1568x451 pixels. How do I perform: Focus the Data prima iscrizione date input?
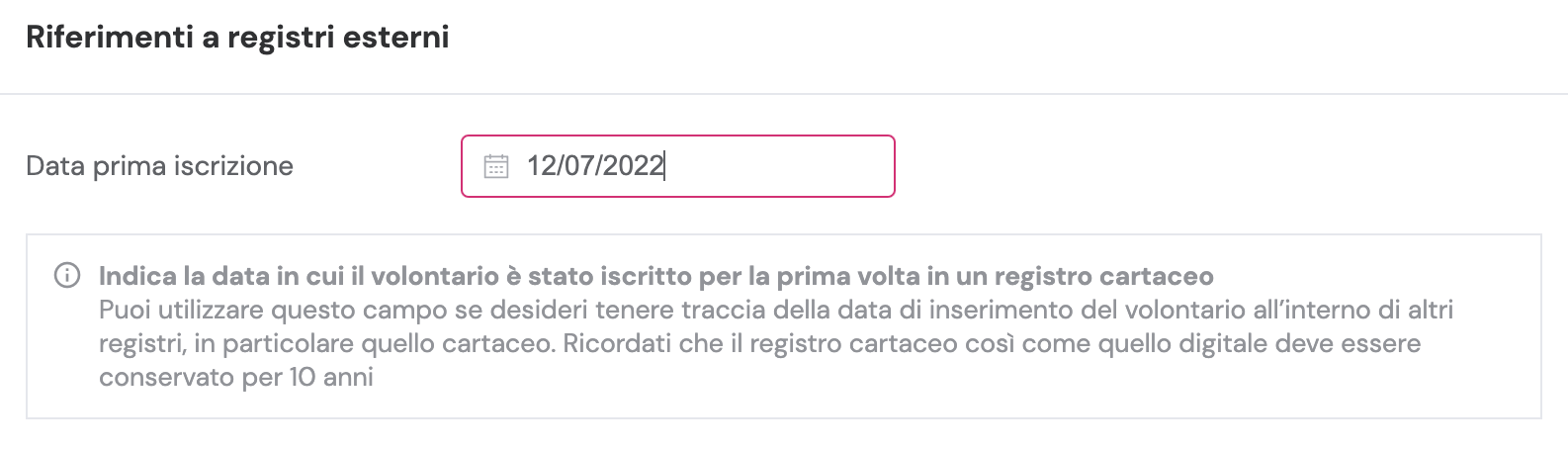[x=751, y=166]
